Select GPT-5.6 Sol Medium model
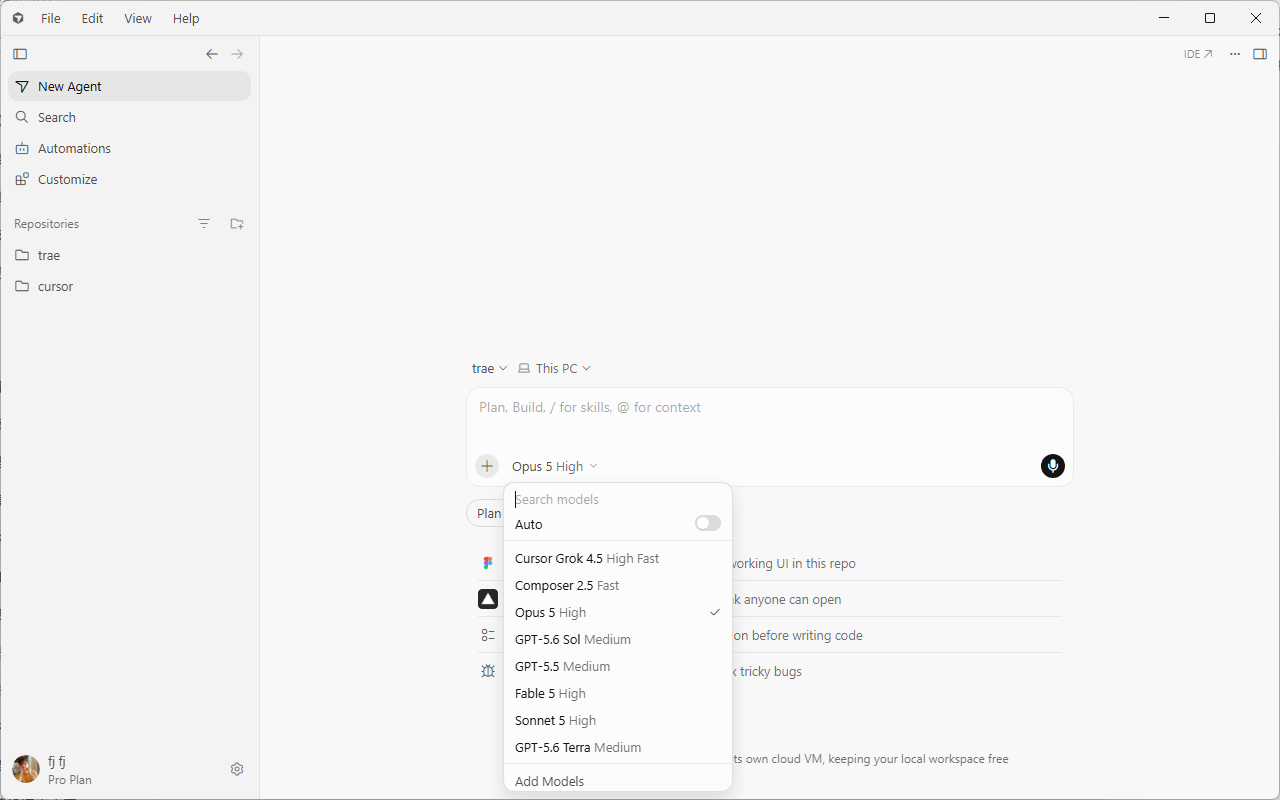 click(x=618, y=640)
